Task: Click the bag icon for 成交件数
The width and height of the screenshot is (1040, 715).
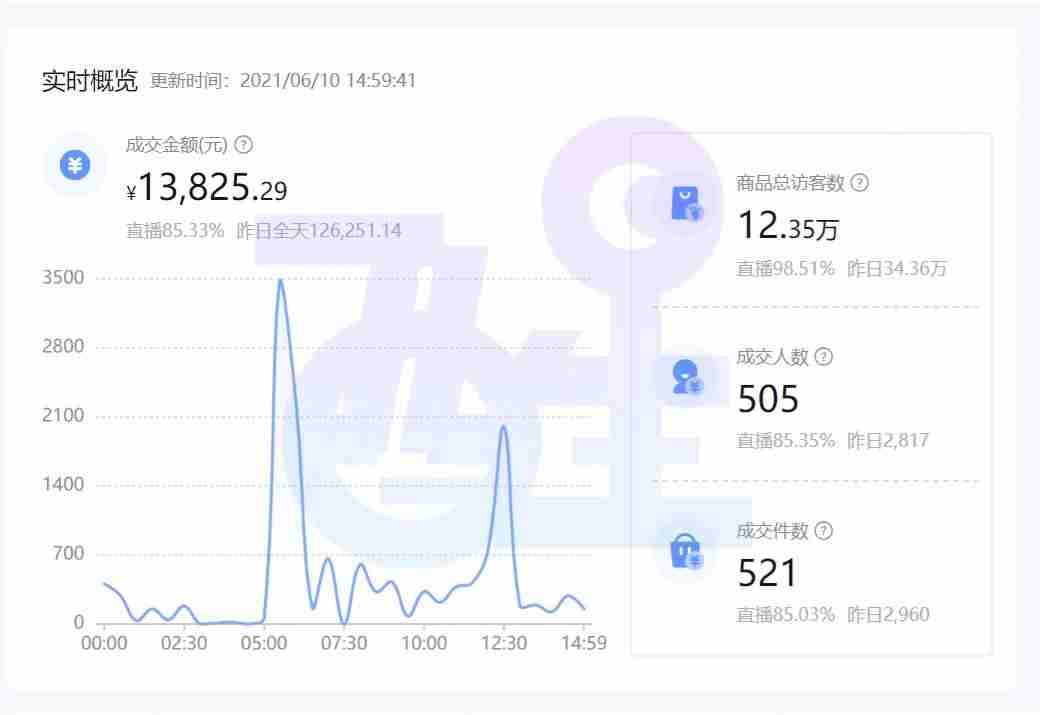Action: pos(686,551)
